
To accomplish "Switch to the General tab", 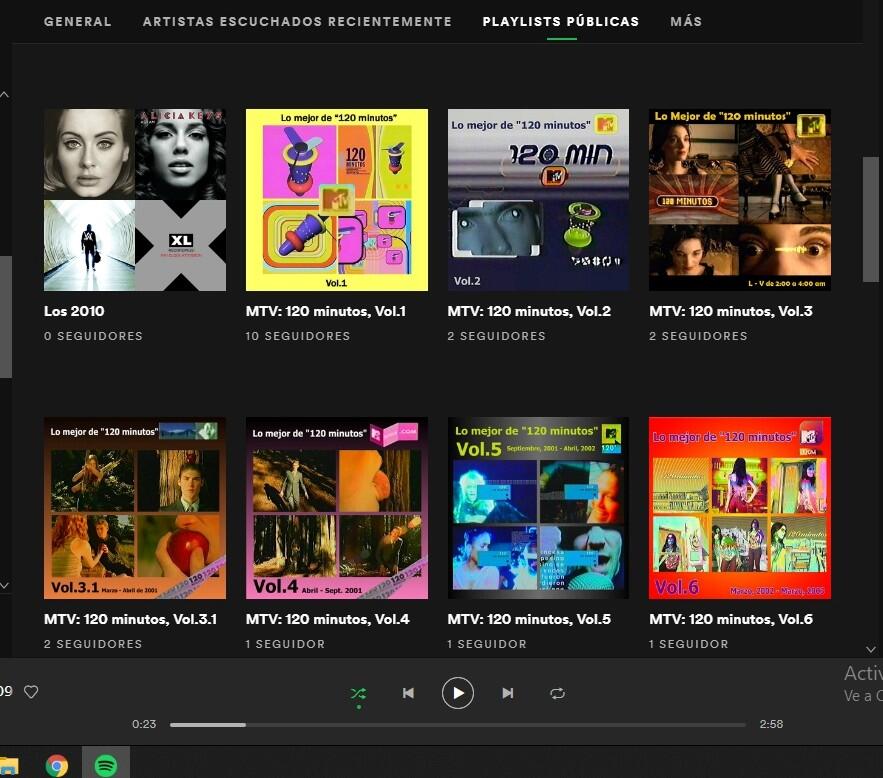I will (78, 21).
